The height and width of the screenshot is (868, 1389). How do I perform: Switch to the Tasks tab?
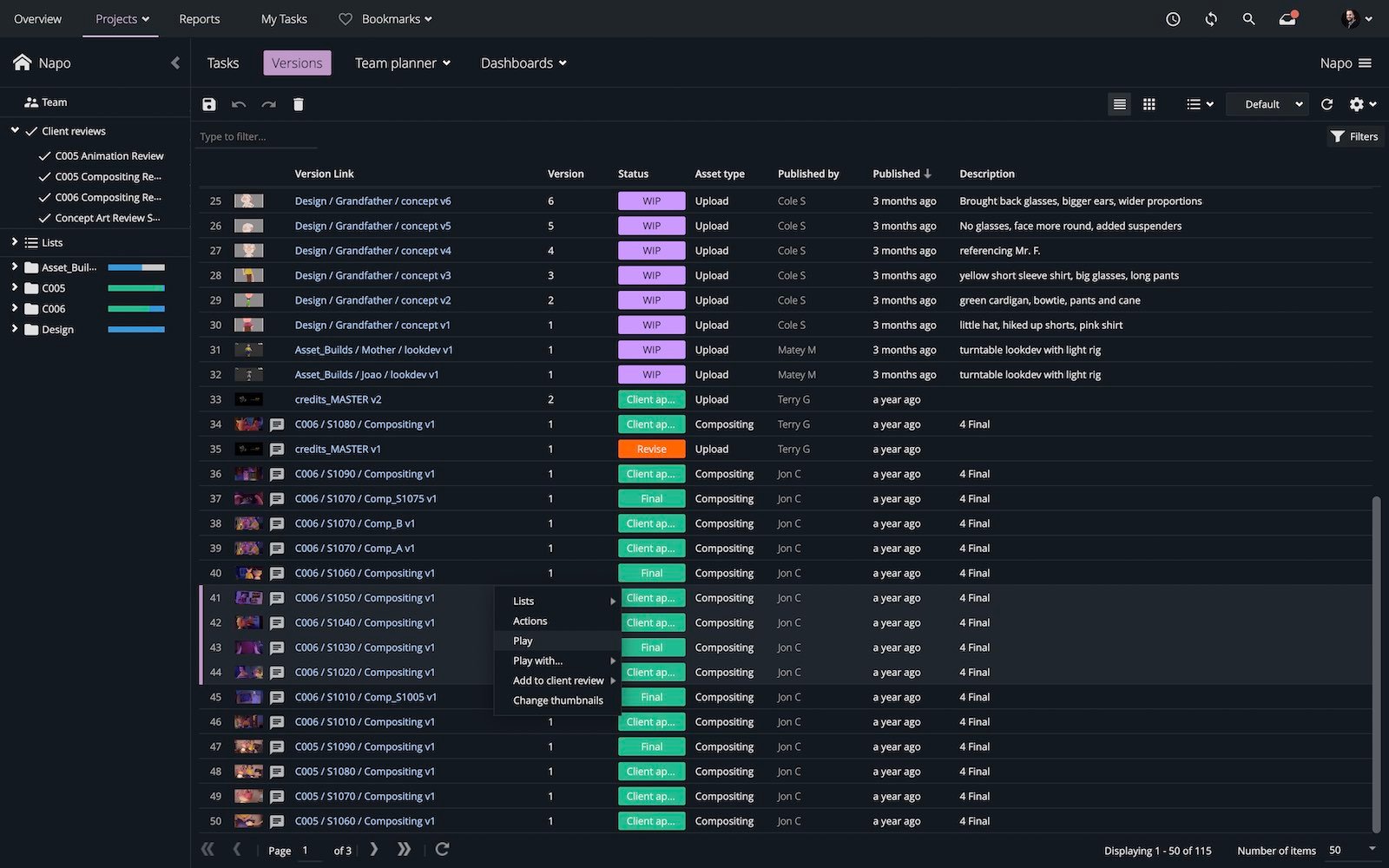(x=222, y=63)
